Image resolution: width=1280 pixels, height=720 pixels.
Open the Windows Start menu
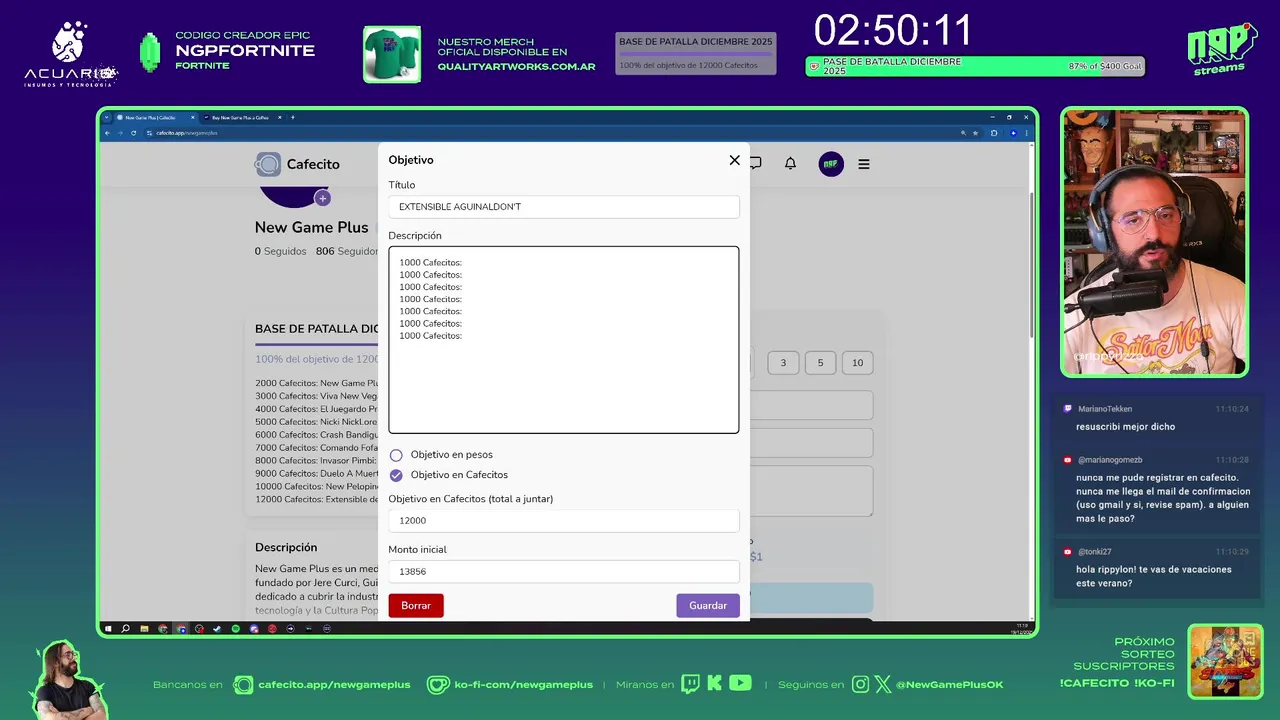(108, 629)
